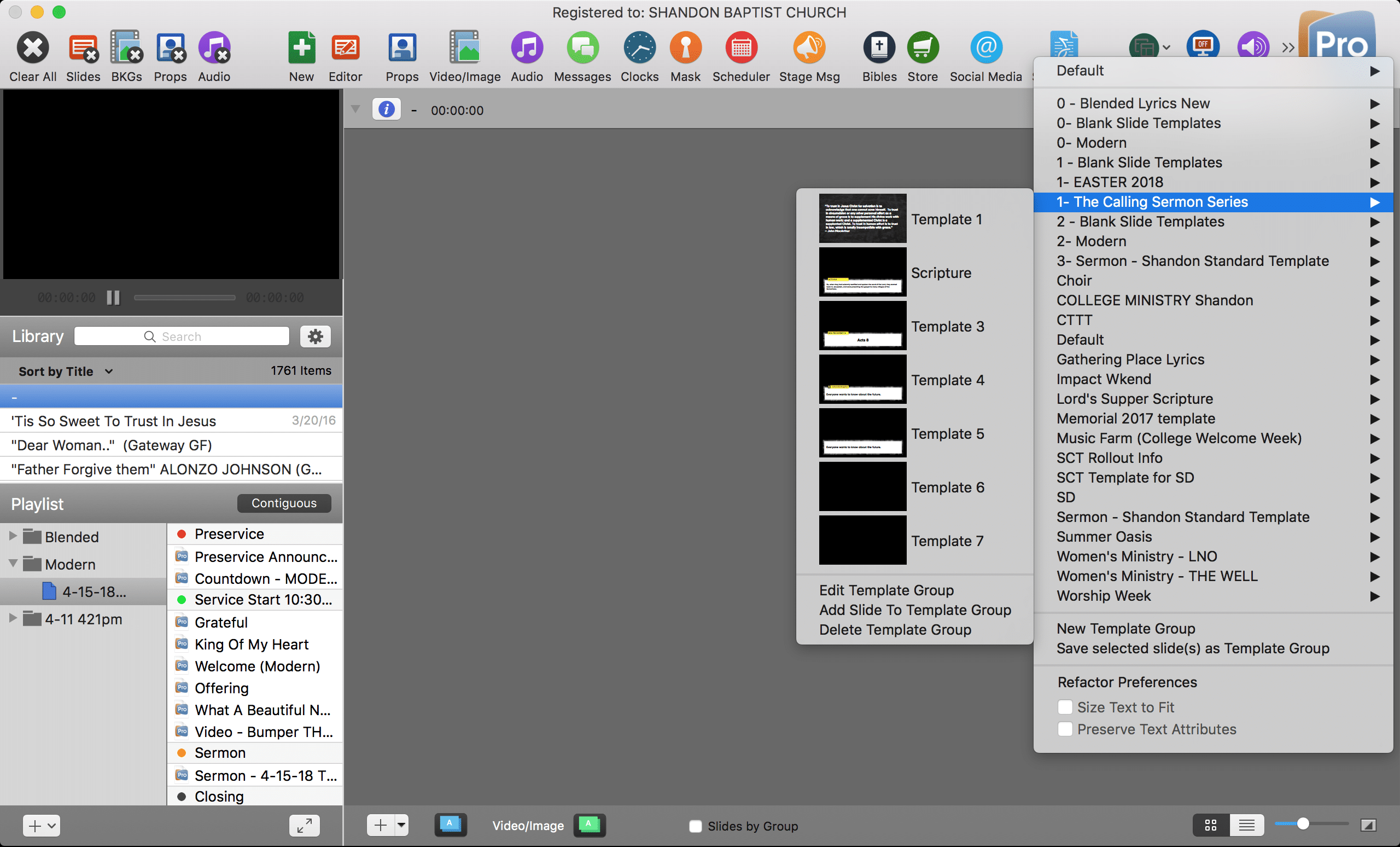Switch to list view icon

(1246, 825)
